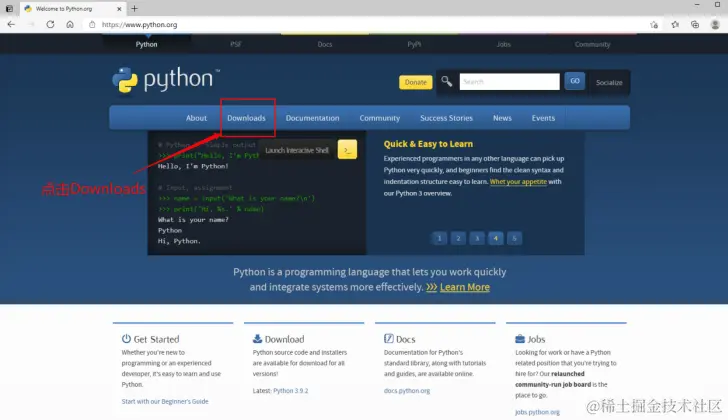Switch to slideshow slide 3

pos(477,238)
